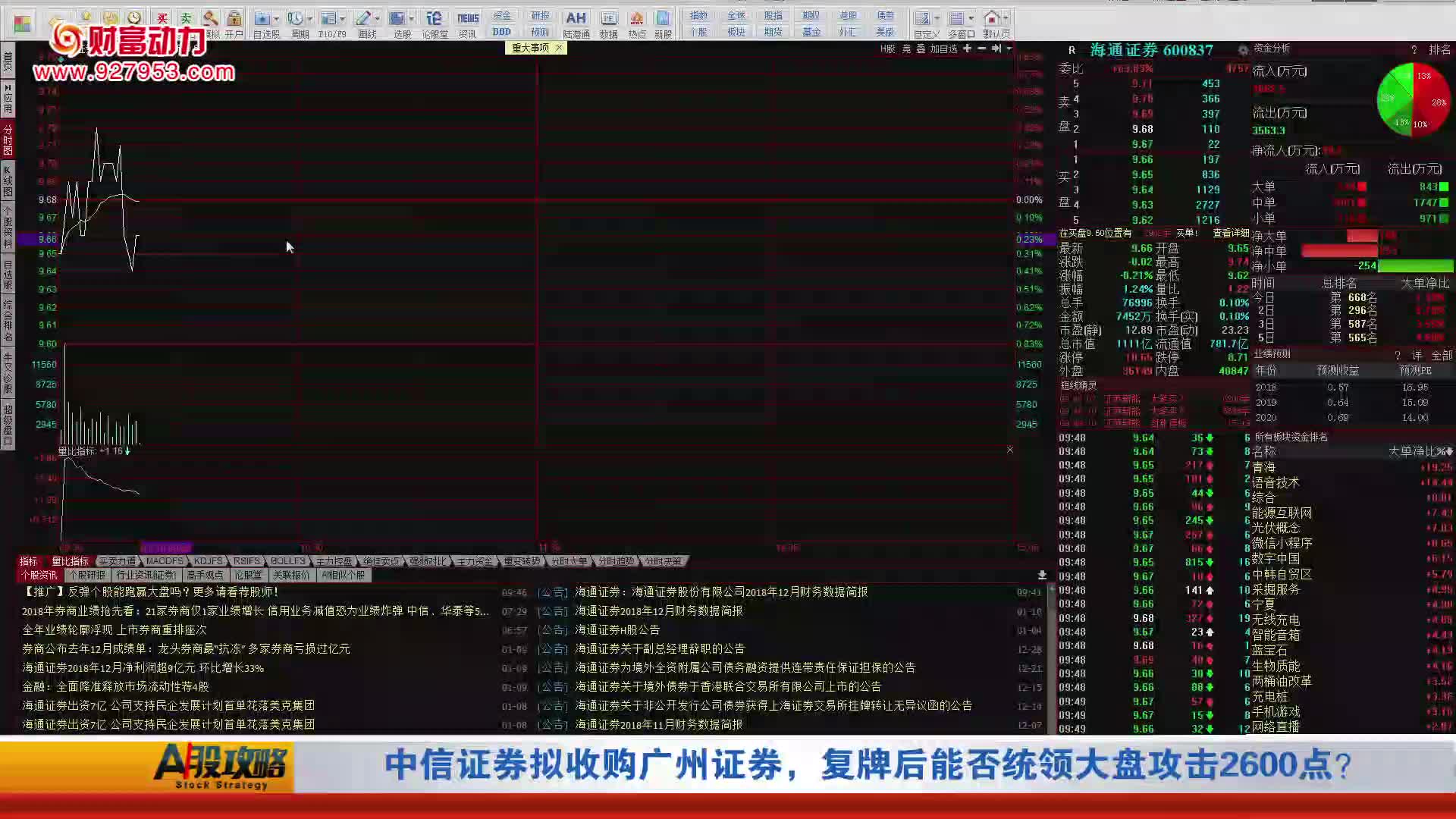Click the 资金分析 fund analysis icon
Screen dimensions: 1456x819
click(1243, 49)
